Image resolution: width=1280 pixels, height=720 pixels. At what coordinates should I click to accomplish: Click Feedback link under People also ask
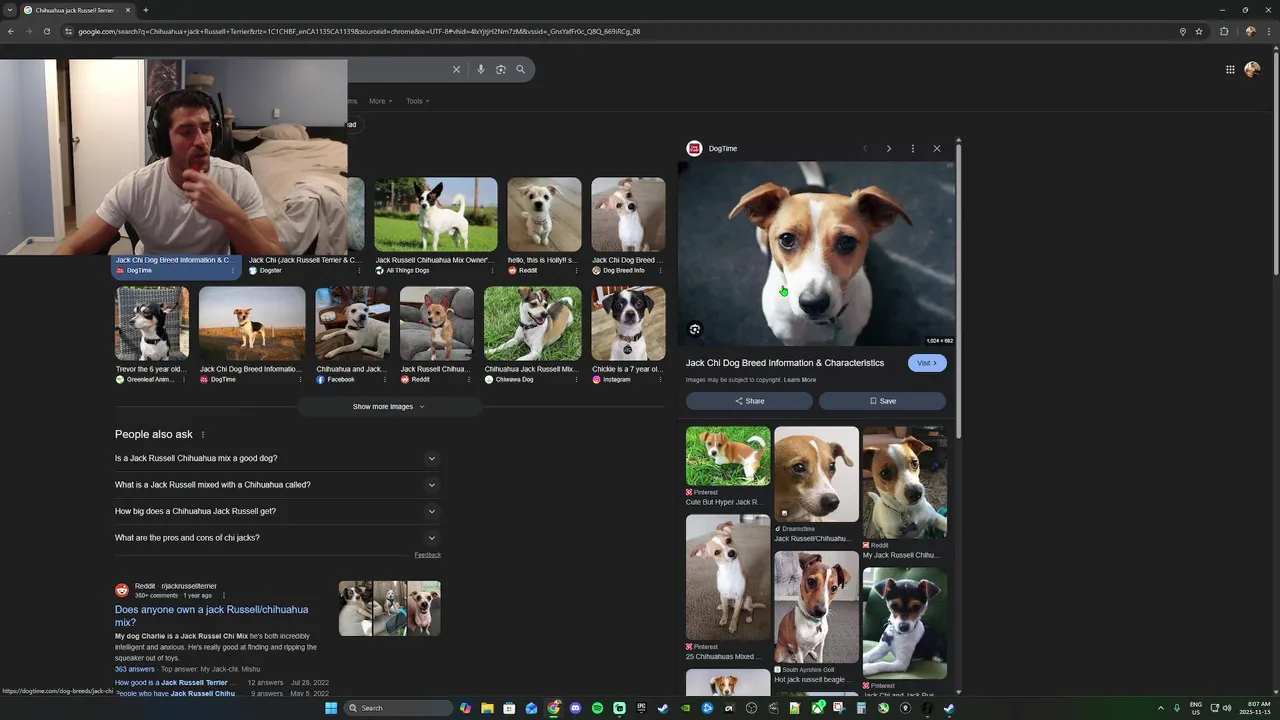[x=428, y=555]
